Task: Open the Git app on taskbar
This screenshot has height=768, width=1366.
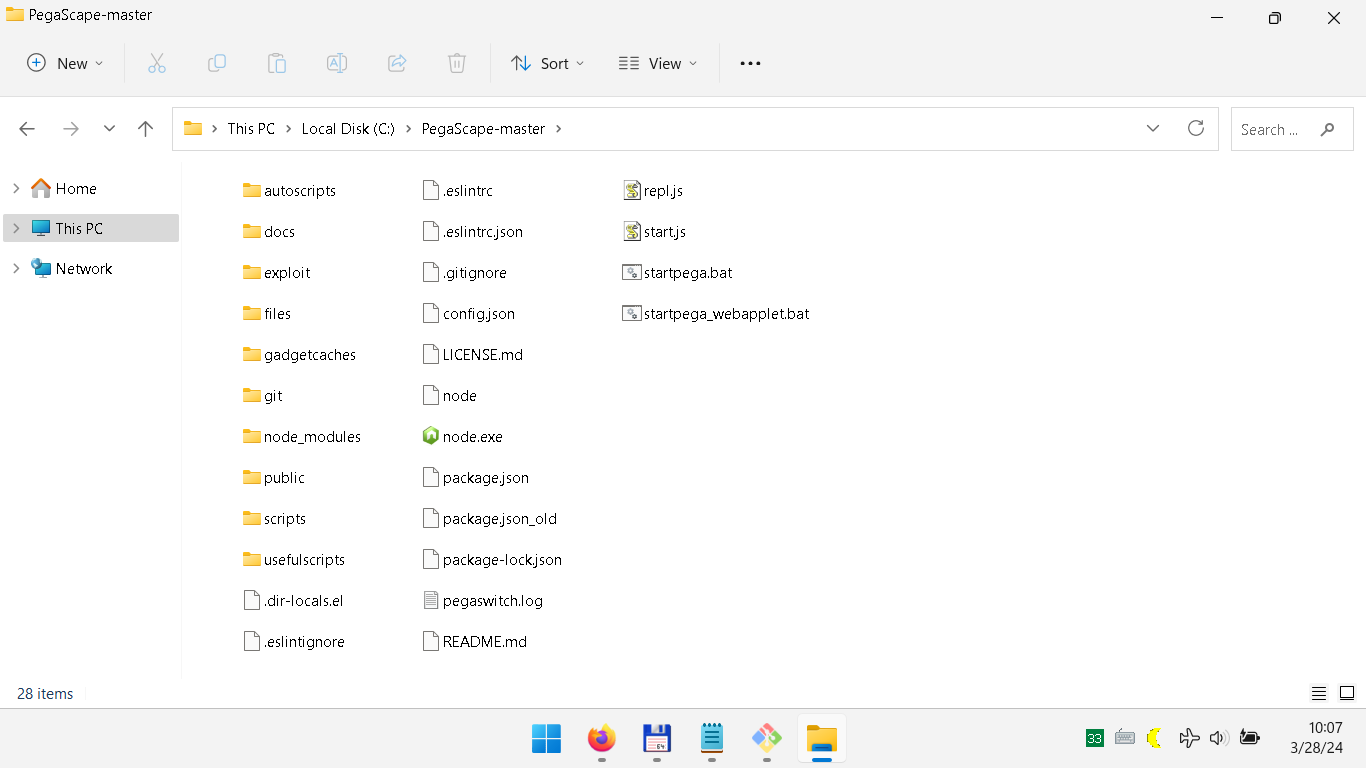Action: 767,739
